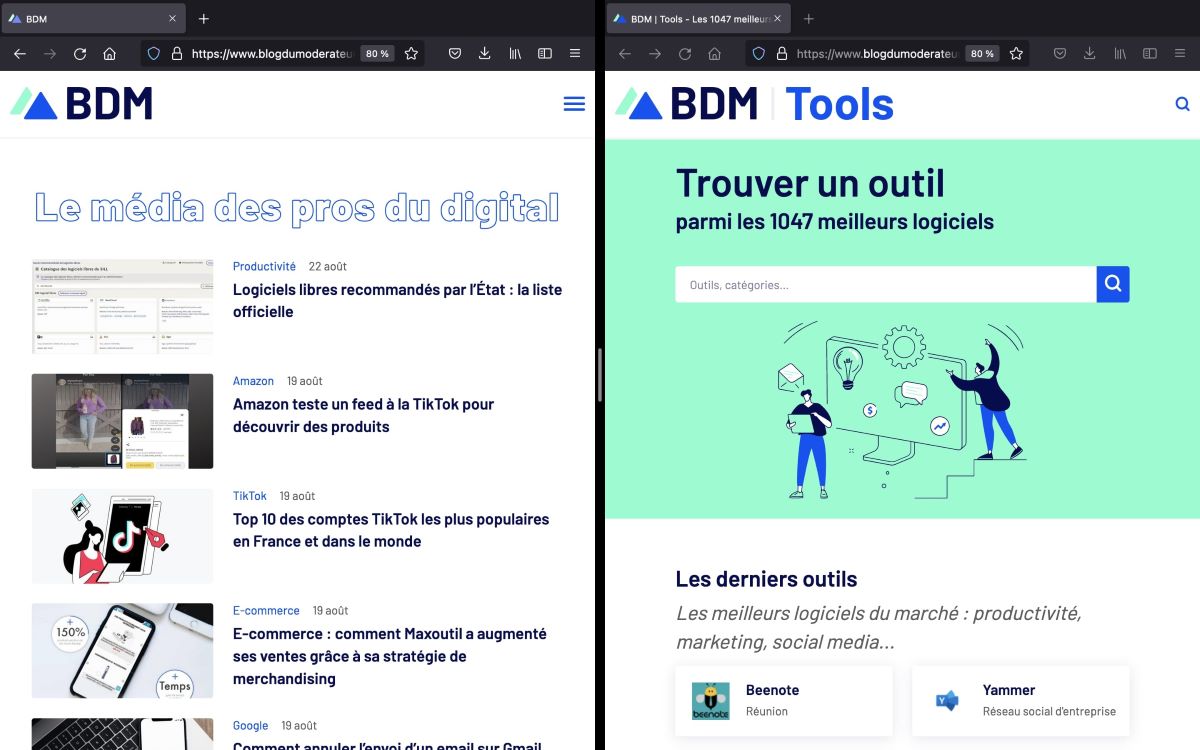Viewport: 1200px width, 750px height.
Task: Reload the page in the BDM Tools window
Action: click(685, 54)
